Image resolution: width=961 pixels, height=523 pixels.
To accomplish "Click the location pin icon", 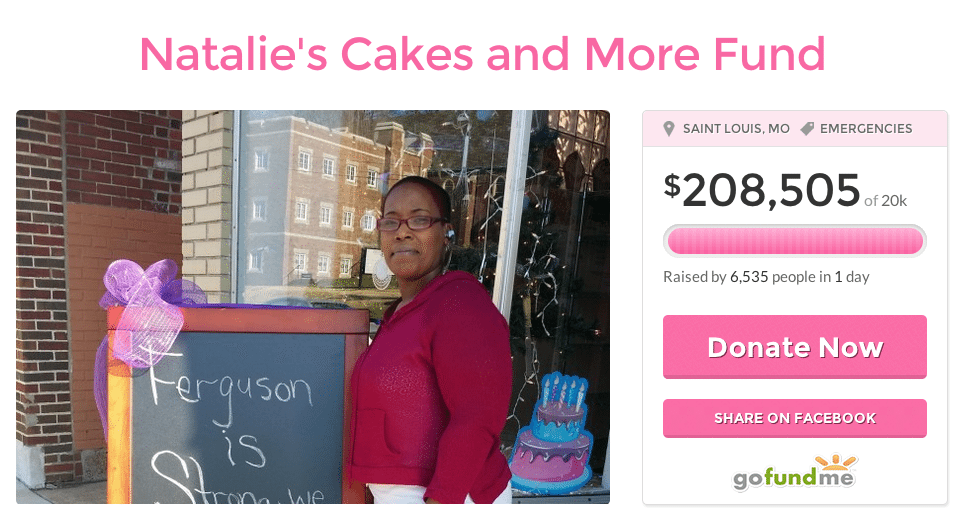I will tap(669, 129).
